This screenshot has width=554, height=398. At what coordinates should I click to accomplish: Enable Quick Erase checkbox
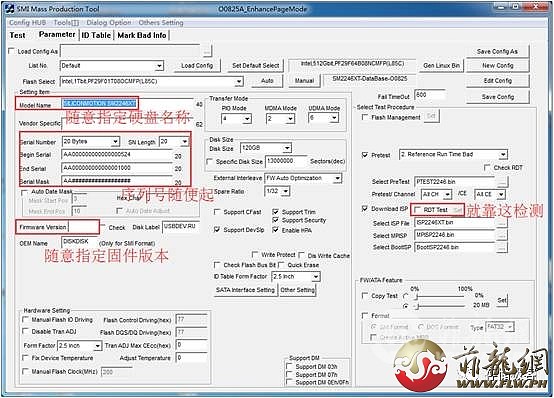[281, 264]
